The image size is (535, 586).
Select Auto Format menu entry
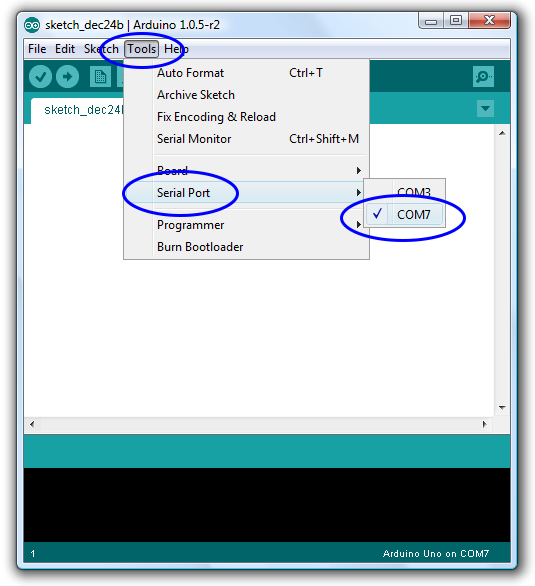point(247,73)
